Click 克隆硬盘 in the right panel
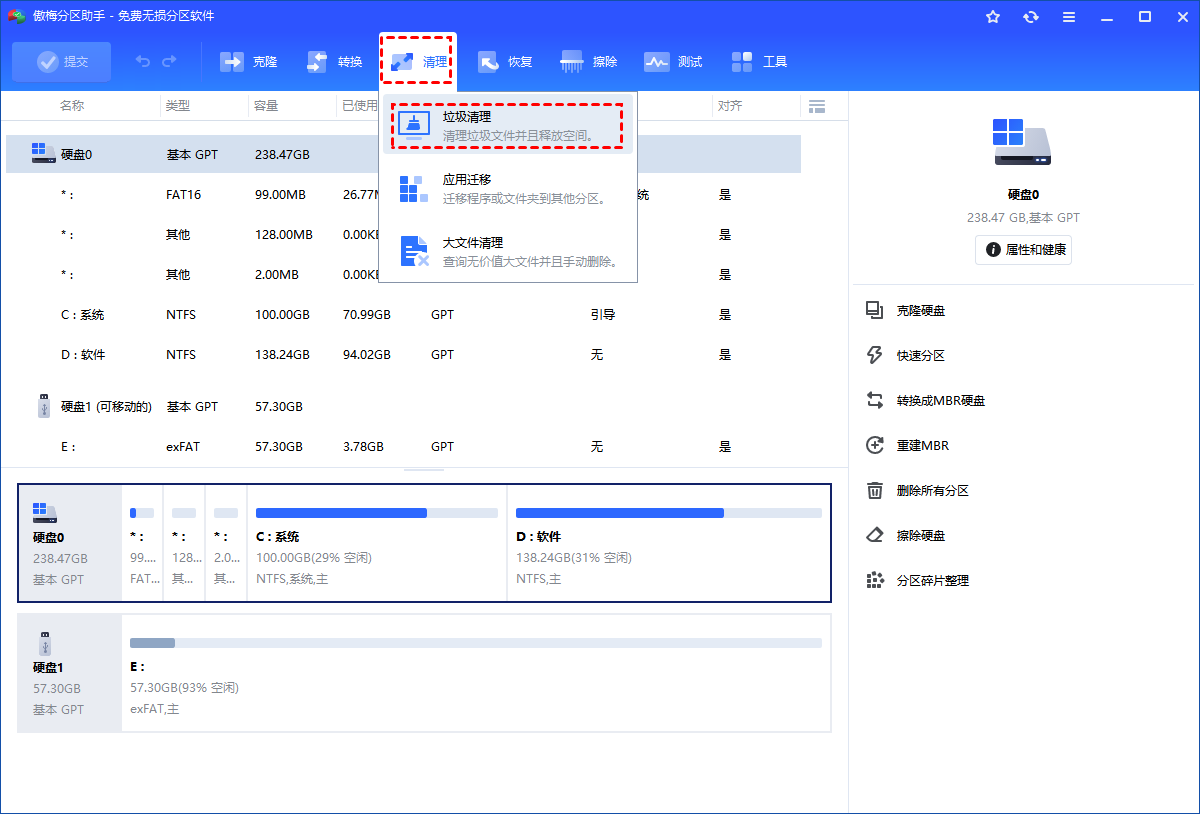1200x814 pixels. (920, 311)
